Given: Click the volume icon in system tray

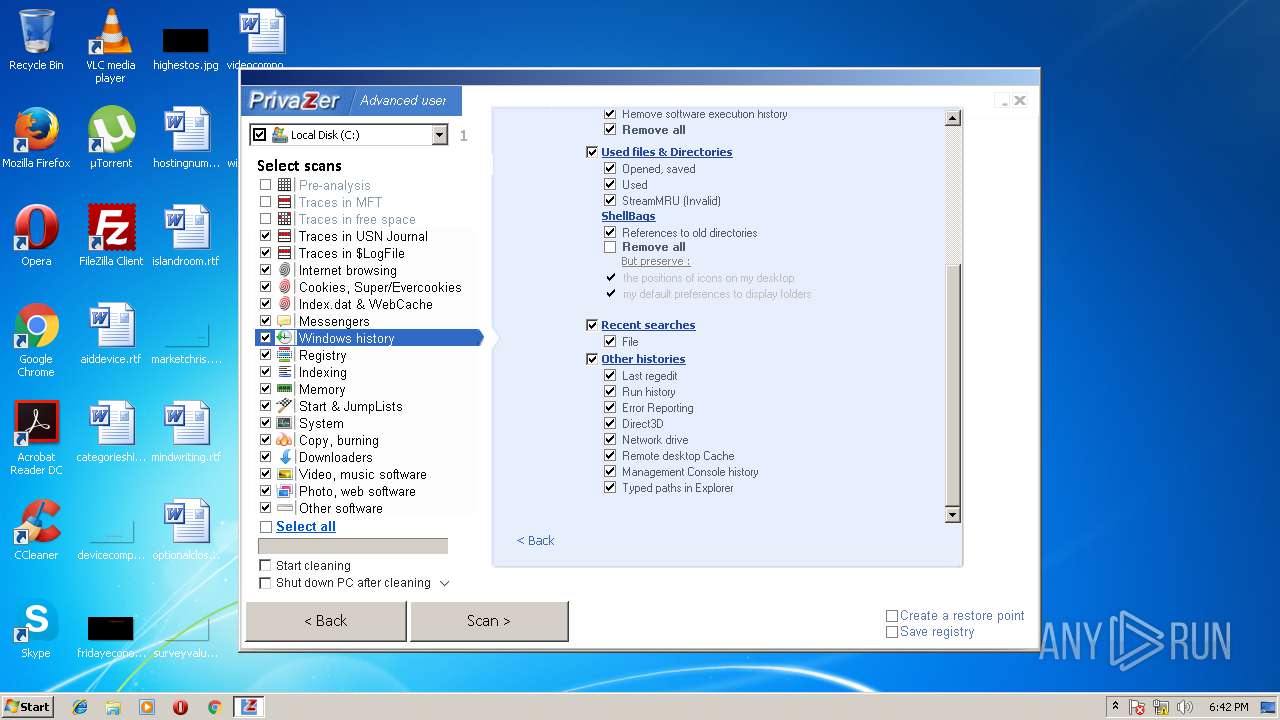Looking at the screenshot, I should [1185, 707].
